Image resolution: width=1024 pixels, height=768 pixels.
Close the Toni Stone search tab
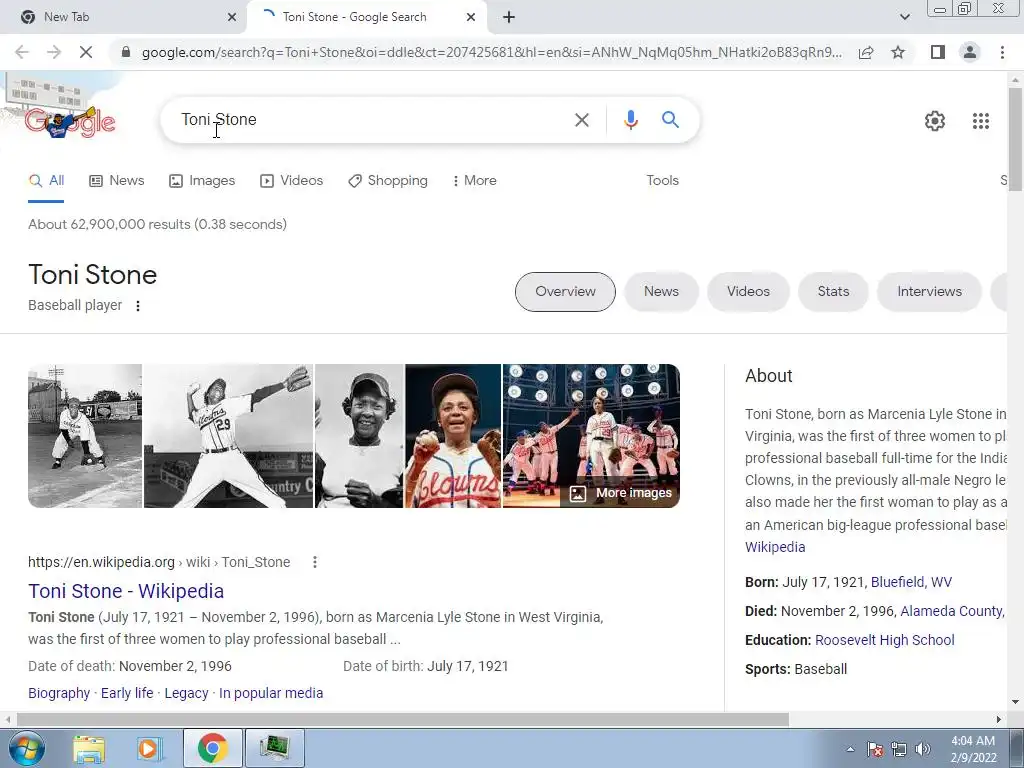(x=470, y=18)
